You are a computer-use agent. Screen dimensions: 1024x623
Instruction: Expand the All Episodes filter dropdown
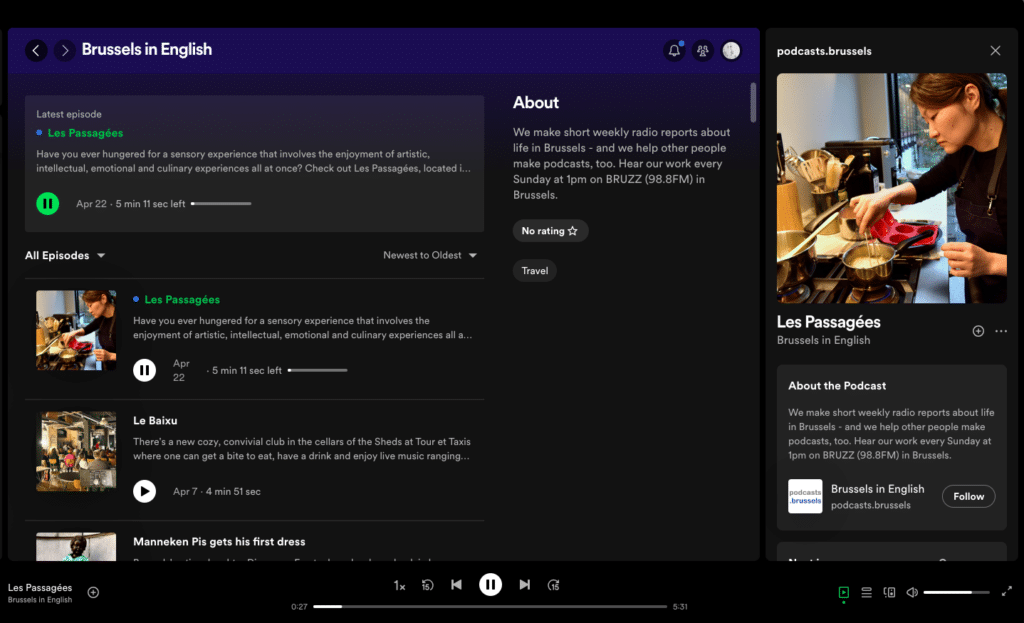[x=65, y=255]
